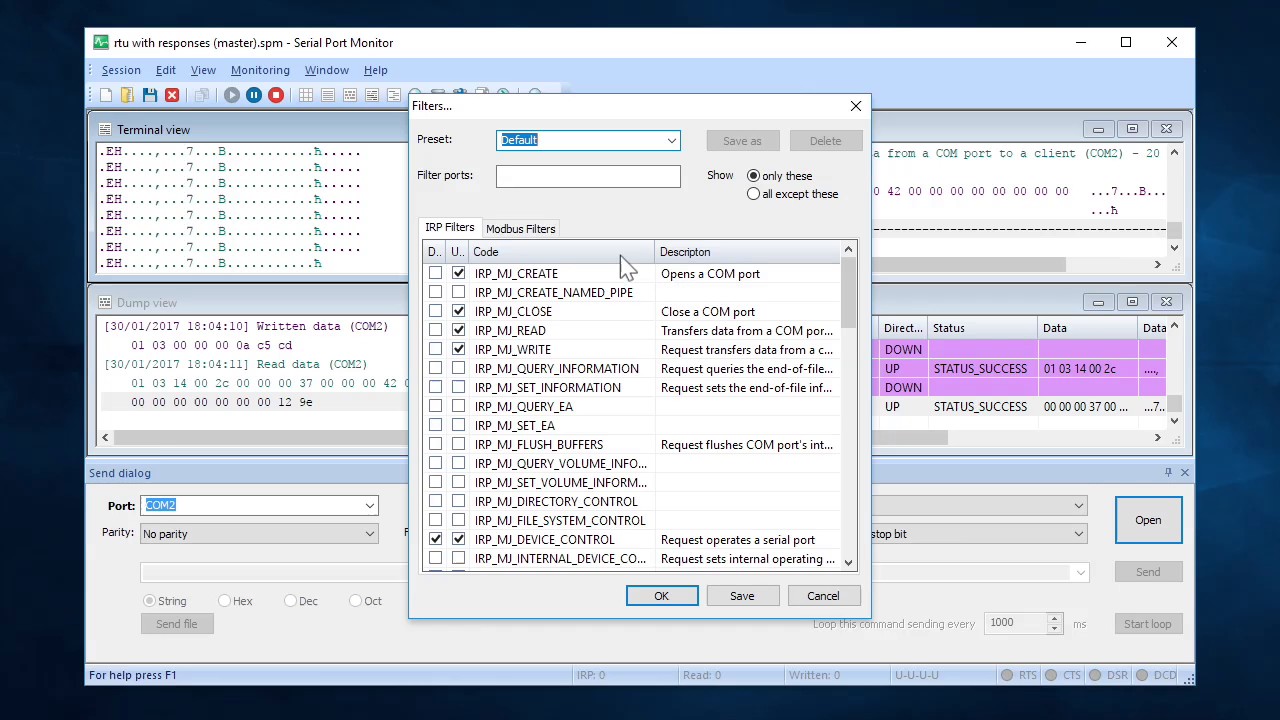
Task: Open the Parity dropdown
Action: [259, 534]
